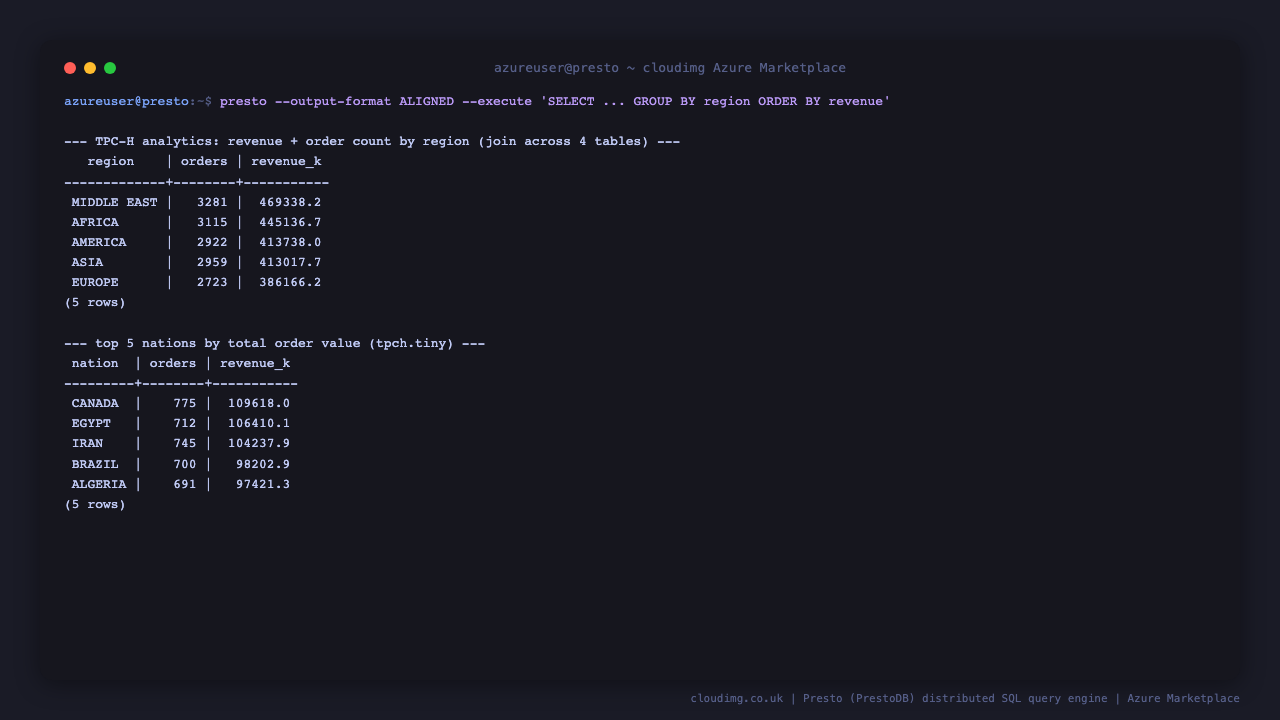Viewport: 1280px width, 720px height.
Task: Select the 'MIDDLE EAST' region cell
Action: [x=115, y=202]
